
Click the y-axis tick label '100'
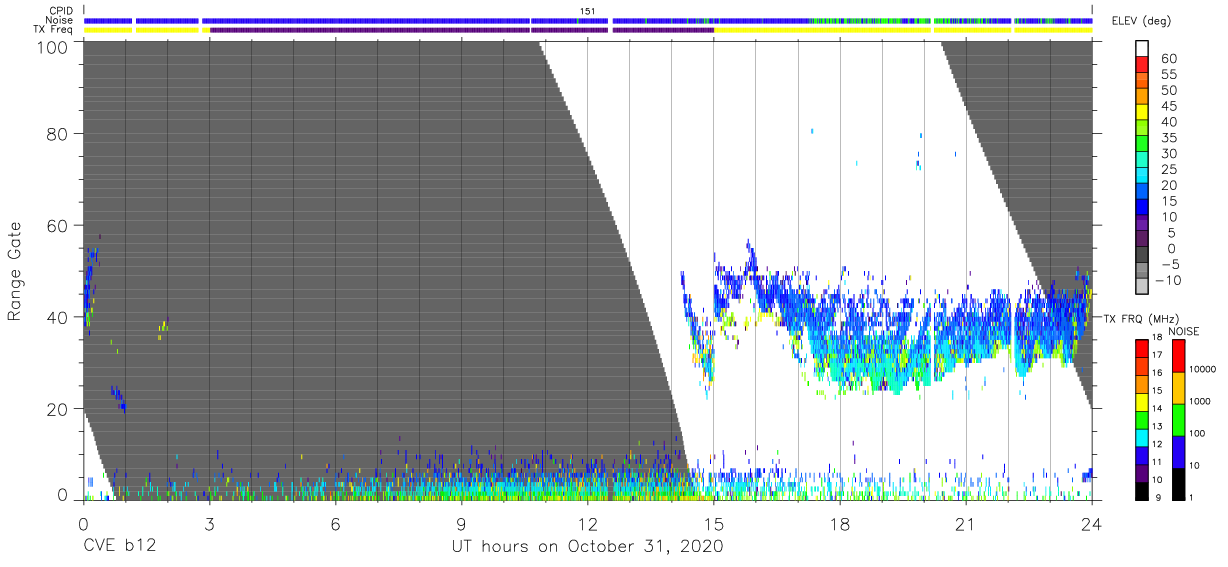(54, 47)
